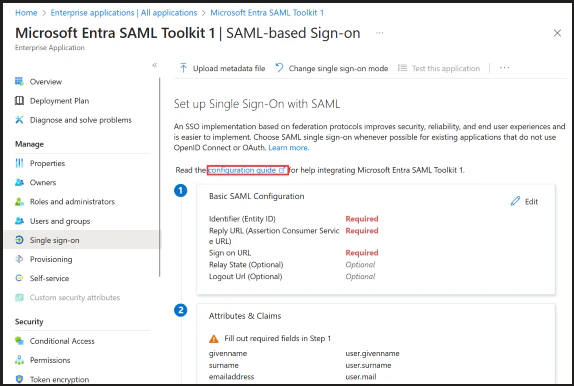Click the warning triangle in Attributes & Claims

pos(213,339)
